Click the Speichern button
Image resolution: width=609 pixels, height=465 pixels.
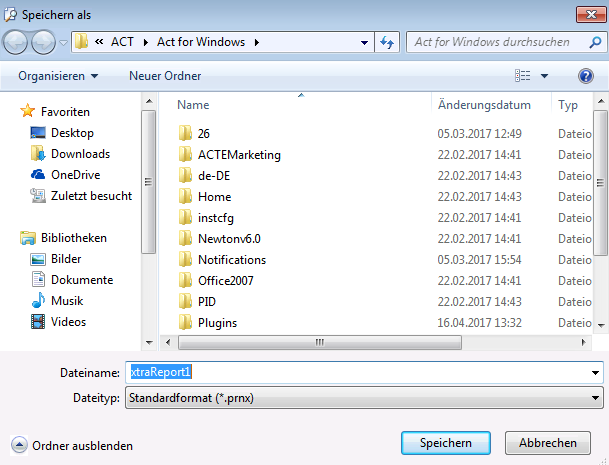(446, 443)
